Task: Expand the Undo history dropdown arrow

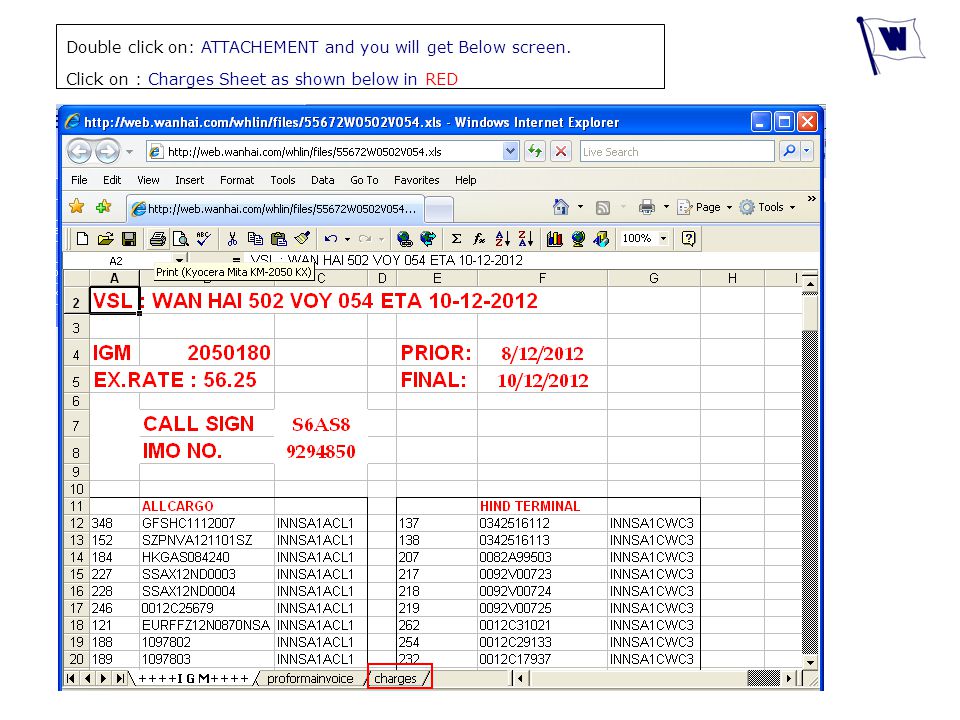Action: [x=347, y=239]
